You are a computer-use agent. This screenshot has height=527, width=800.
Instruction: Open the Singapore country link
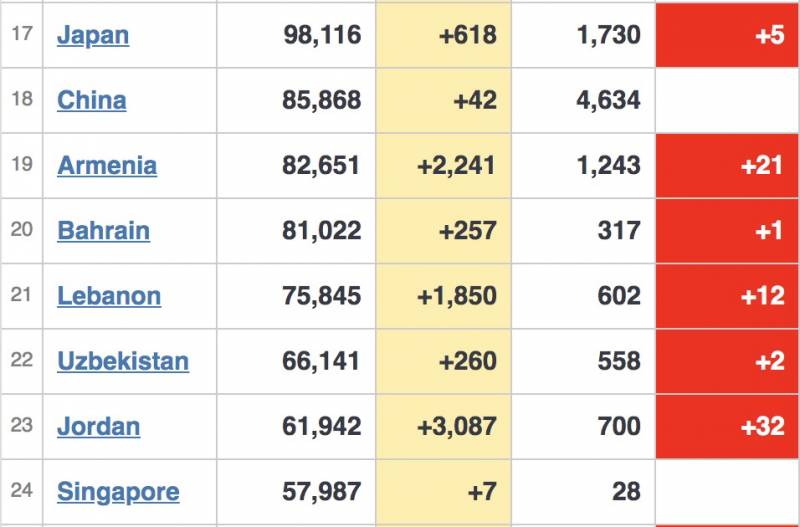[x=118, y=491]
